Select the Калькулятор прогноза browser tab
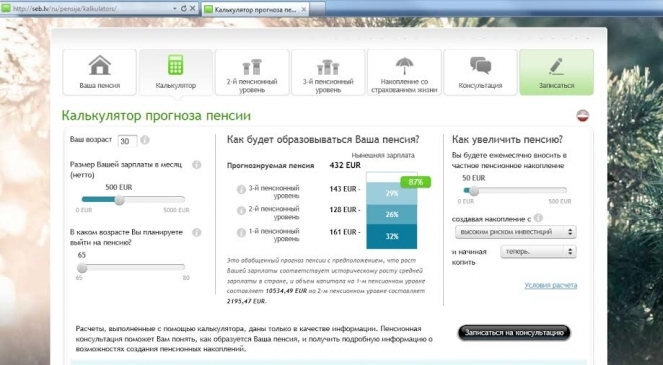Screen dimensions: 663x365 [256, 9]
